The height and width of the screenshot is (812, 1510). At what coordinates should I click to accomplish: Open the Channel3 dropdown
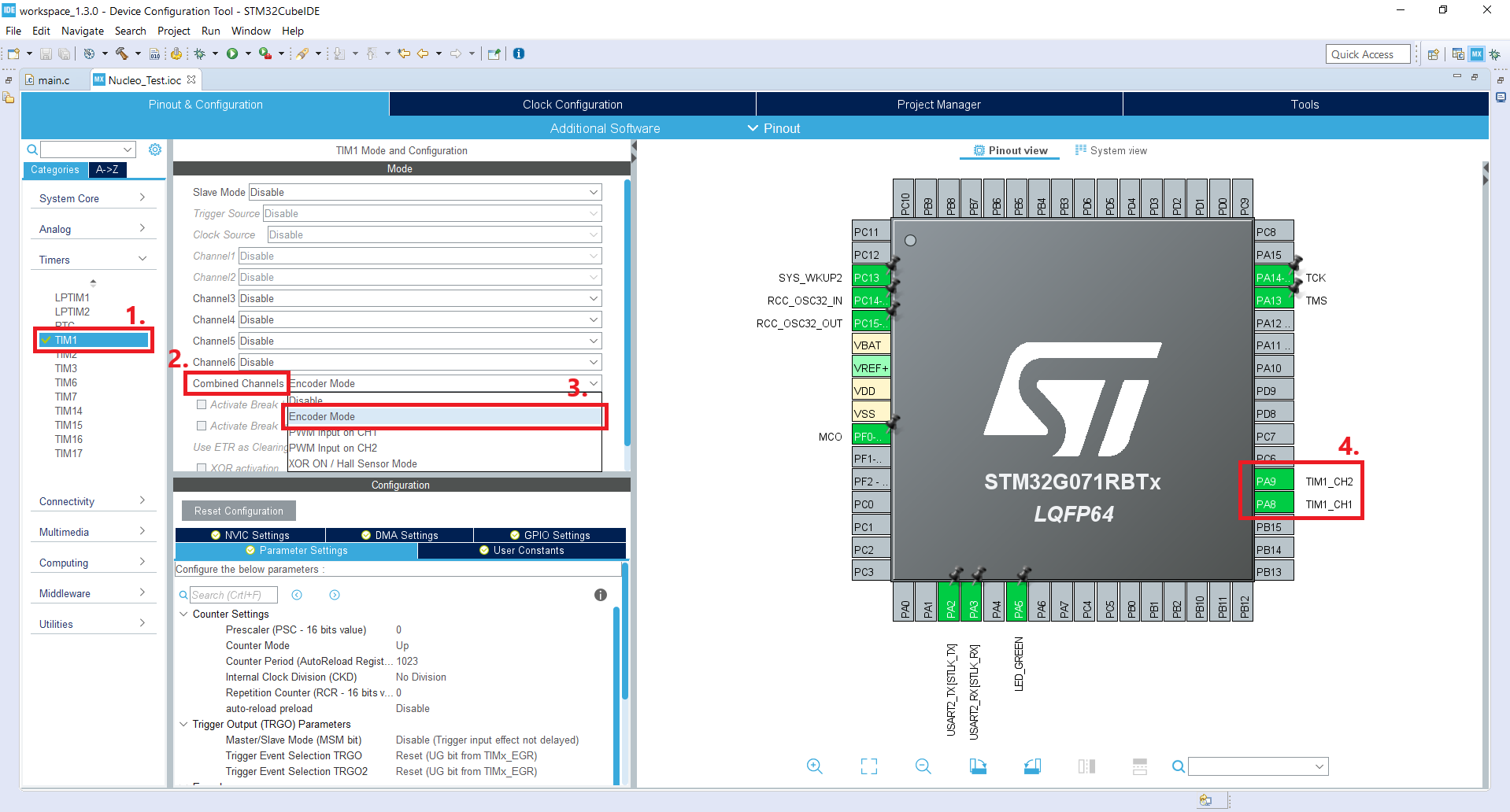[x=420, y=298]
